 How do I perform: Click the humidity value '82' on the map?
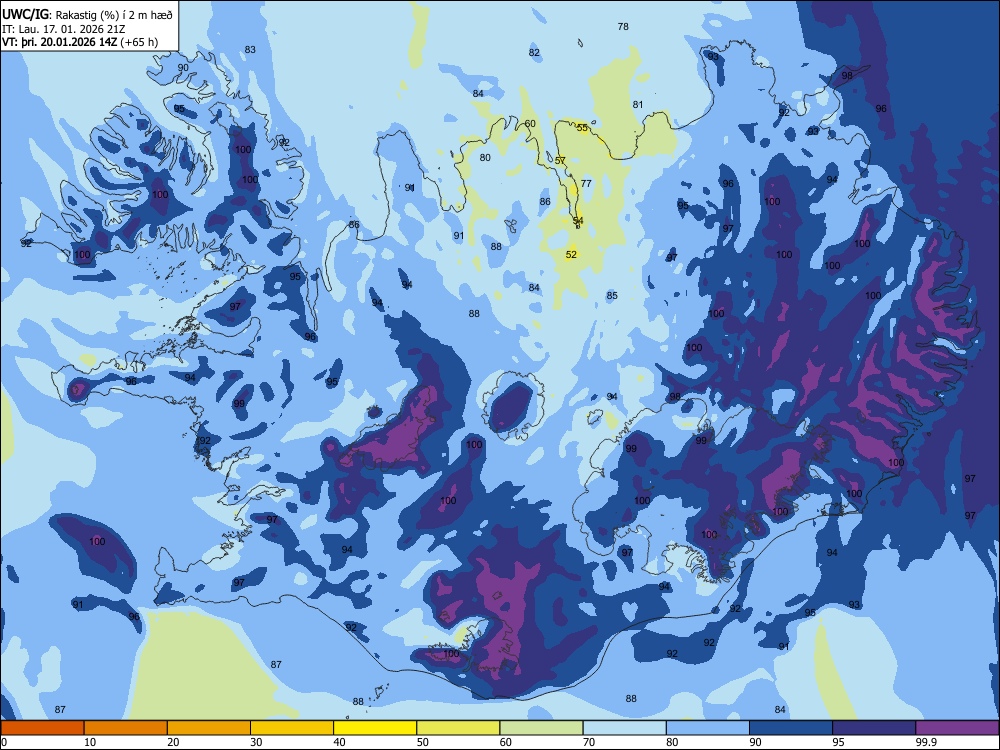[534, 52]
